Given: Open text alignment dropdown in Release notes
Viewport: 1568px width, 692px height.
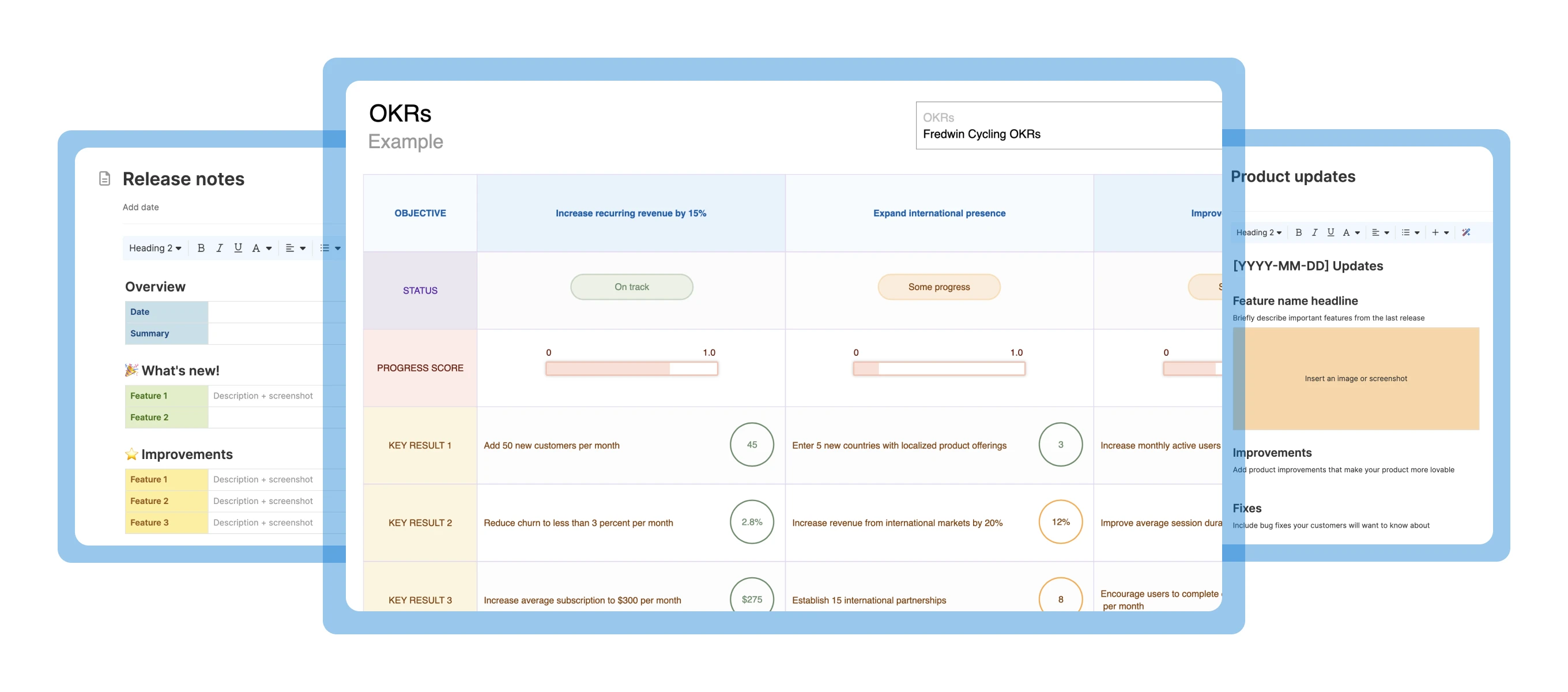Looking at the screenshot, I should pyautogui.click(x=295, y=248).
